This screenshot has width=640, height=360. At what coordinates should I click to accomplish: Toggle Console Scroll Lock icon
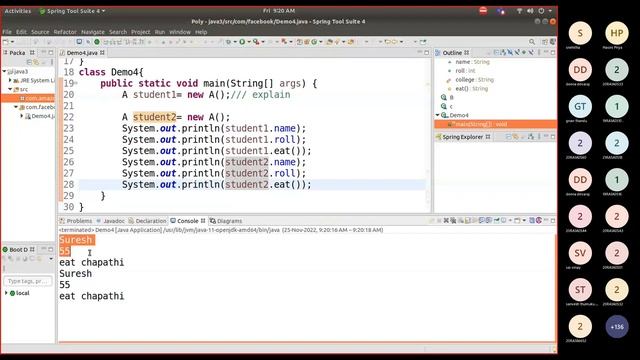click(x=467, y=220)
